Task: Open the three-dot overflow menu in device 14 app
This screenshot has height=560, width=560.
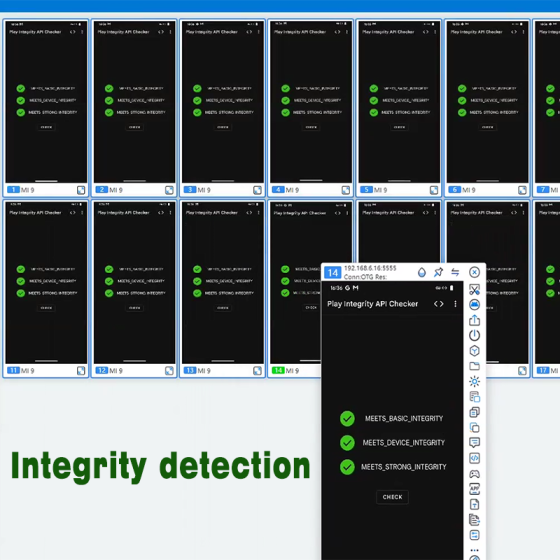Action: [x=455, y=304]
